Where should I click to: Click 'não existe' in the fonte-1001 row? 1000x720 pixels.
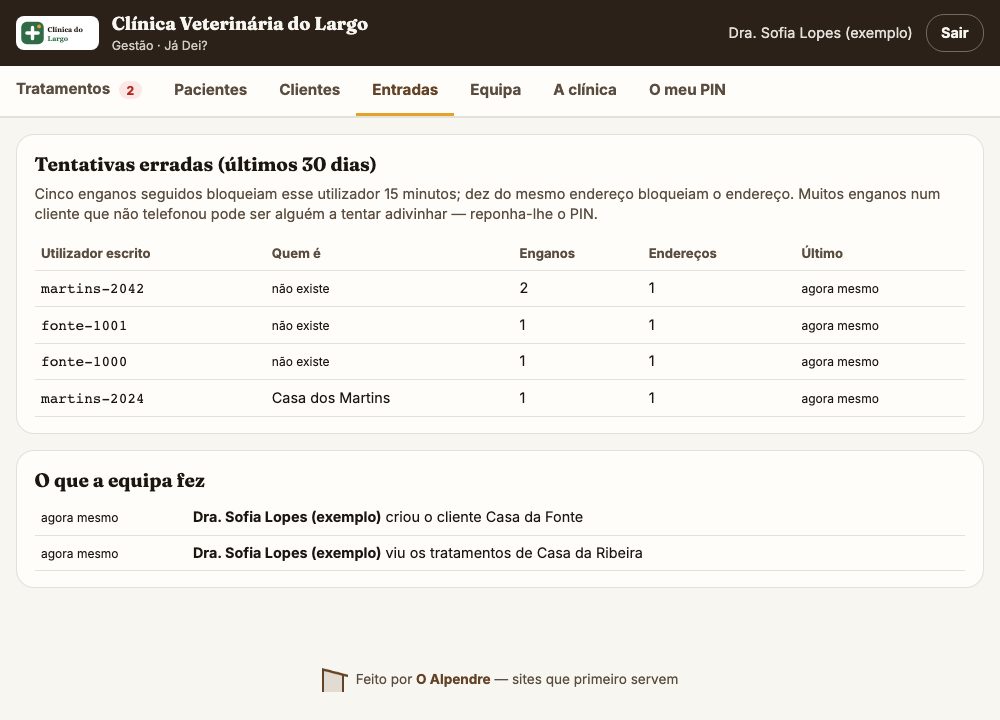(x=300, y=326)
